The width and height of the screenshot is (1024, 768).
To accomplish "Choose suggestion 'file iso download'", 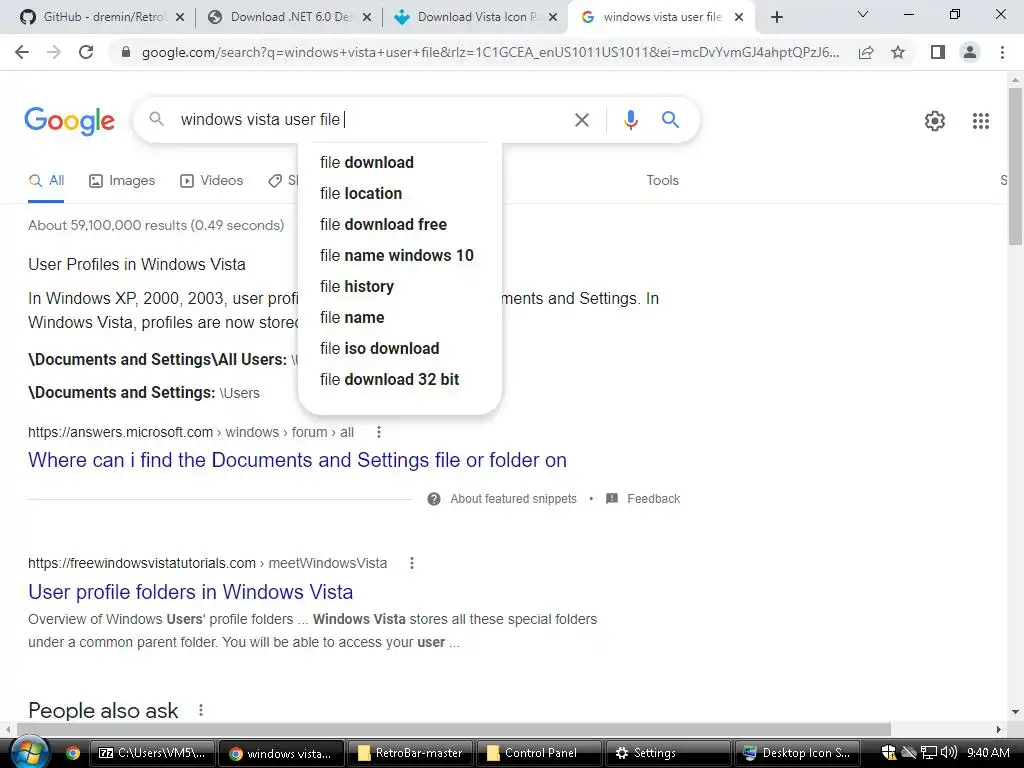I will 400,349.
